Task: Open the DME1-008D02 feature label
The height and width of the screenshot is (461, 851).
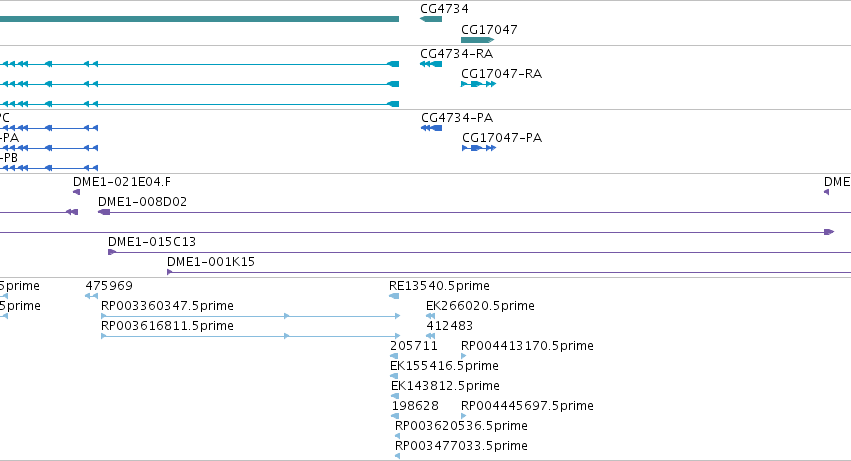Action: click(142, 202)
